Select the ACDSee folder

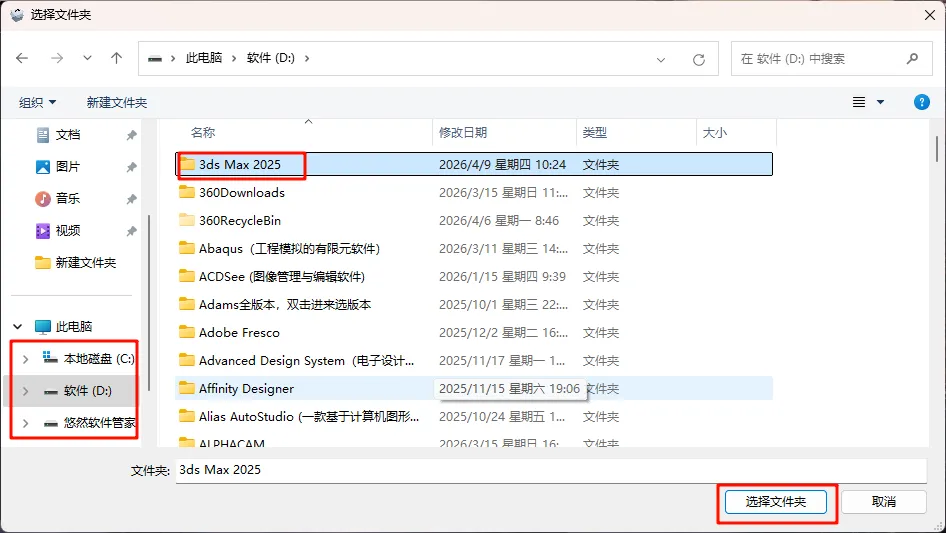474,276
